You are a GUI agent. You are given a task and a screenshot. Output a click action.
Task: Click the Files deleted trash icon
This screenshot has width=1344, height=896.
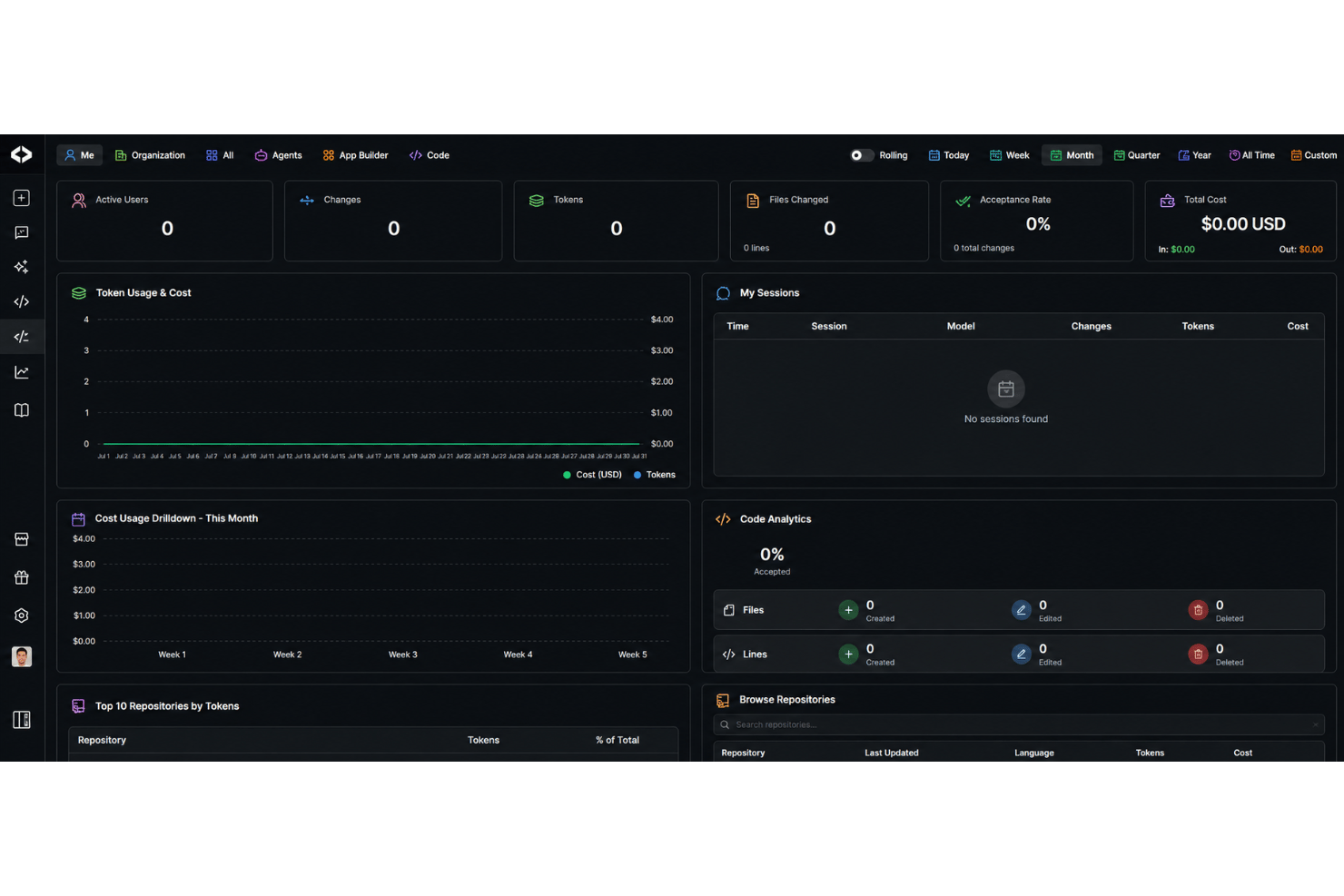tap(1198, 610)
